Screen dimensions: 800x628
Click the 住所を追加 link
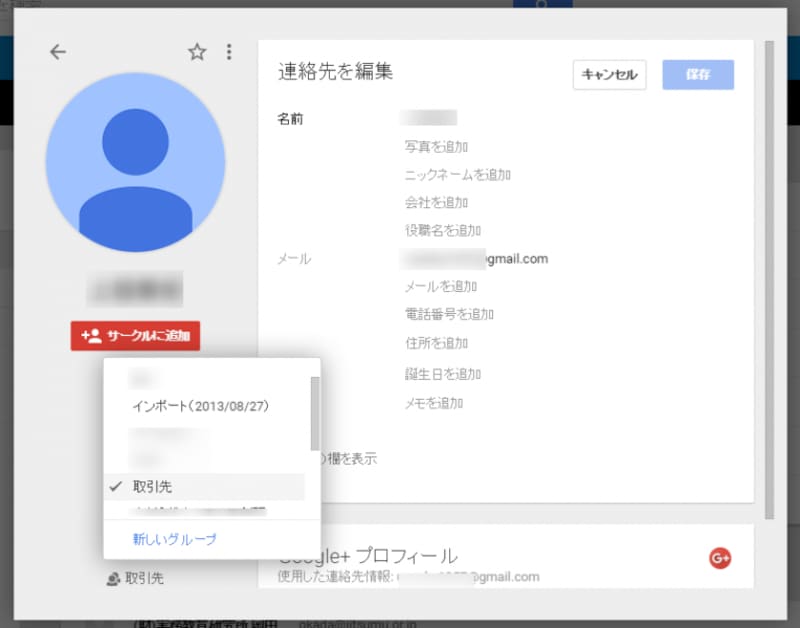tap(437, 343)
